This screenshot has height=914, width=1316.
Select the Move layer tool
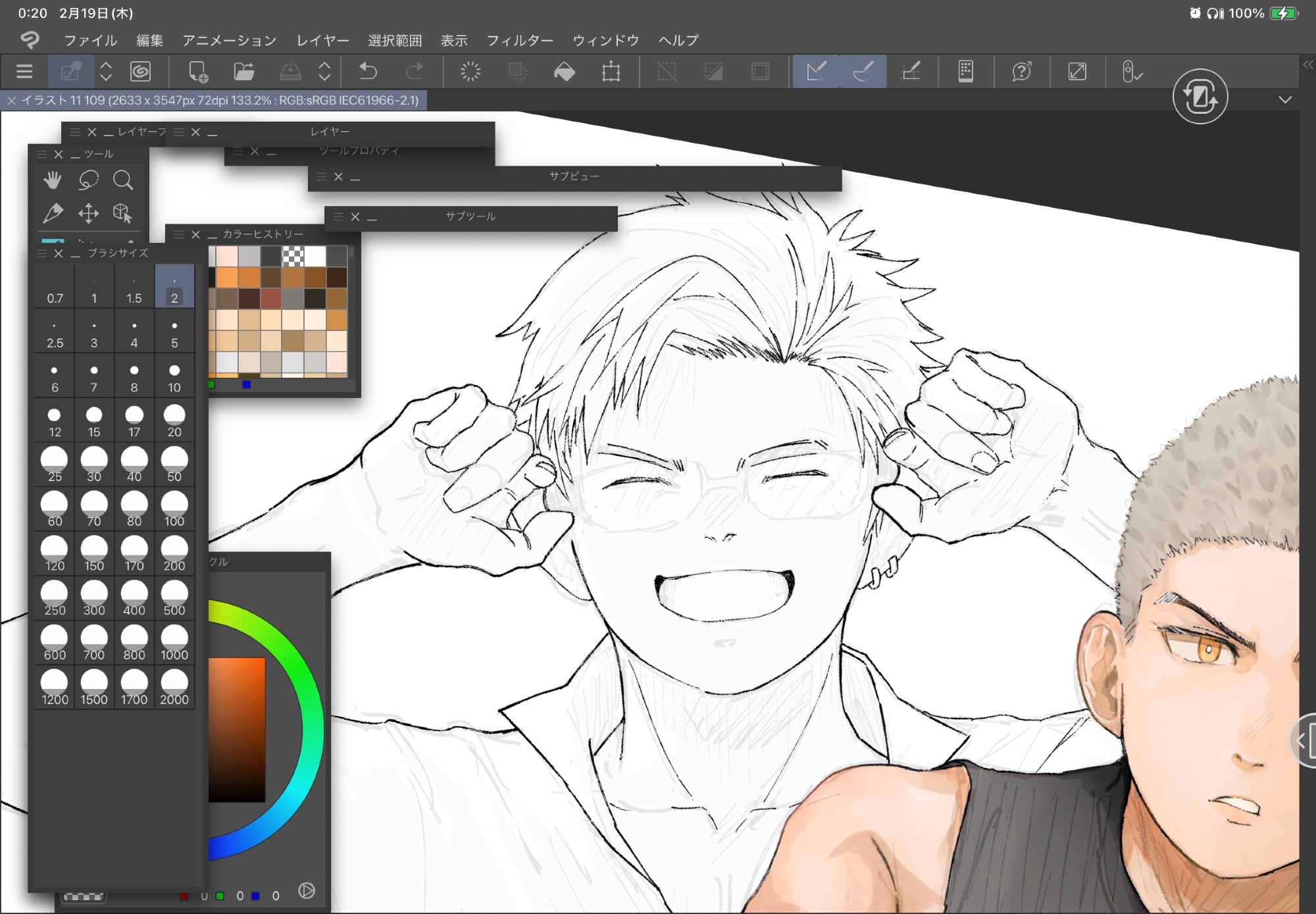[x=88, y=213]
